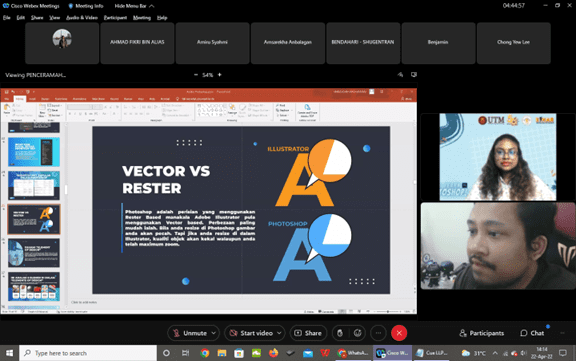Click the annotate icon above shared screen
The width and height of the screenshot is (576, 361).
point(400,75)
